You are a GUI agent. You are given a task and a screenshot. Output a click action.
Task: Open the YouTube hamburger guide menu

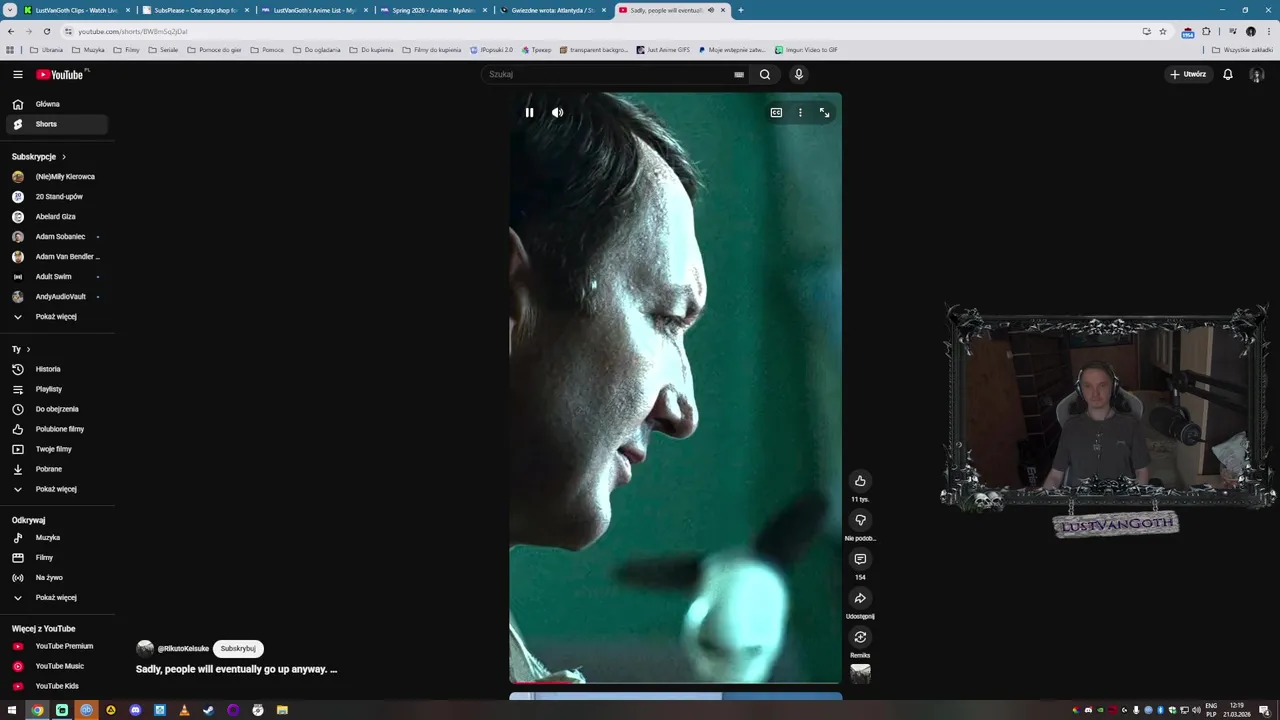(17, 74)
